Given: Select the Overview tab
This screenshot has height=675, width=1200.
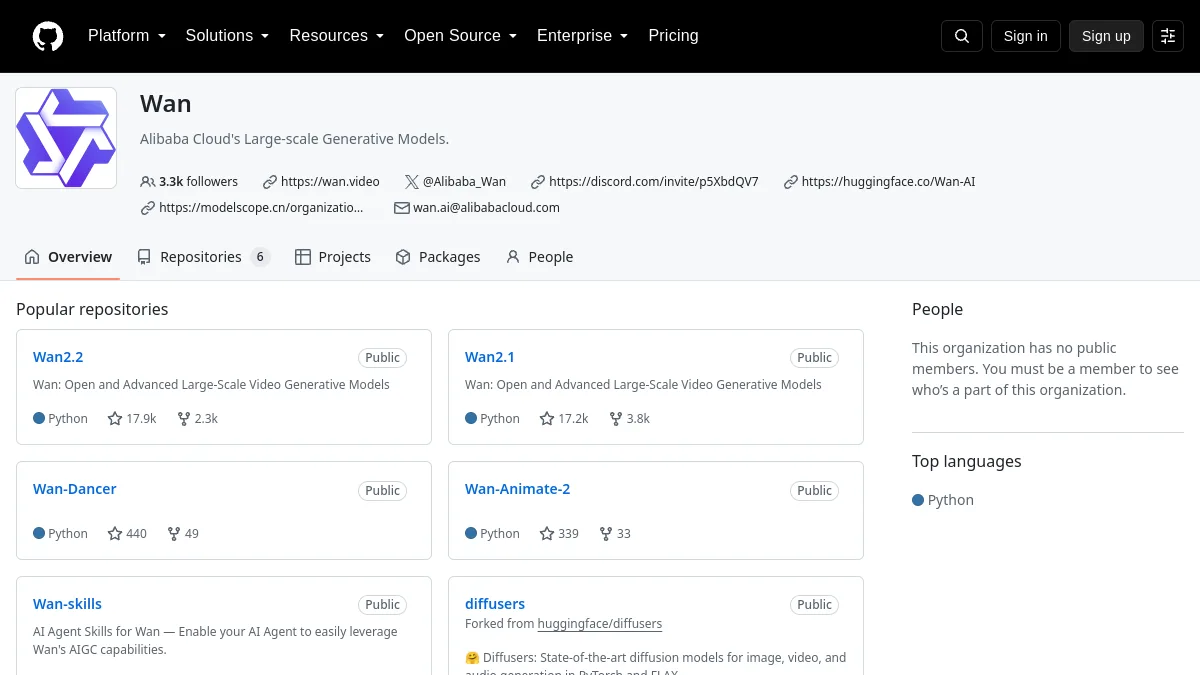Looking at the screenshot, I should pos(68,257).
